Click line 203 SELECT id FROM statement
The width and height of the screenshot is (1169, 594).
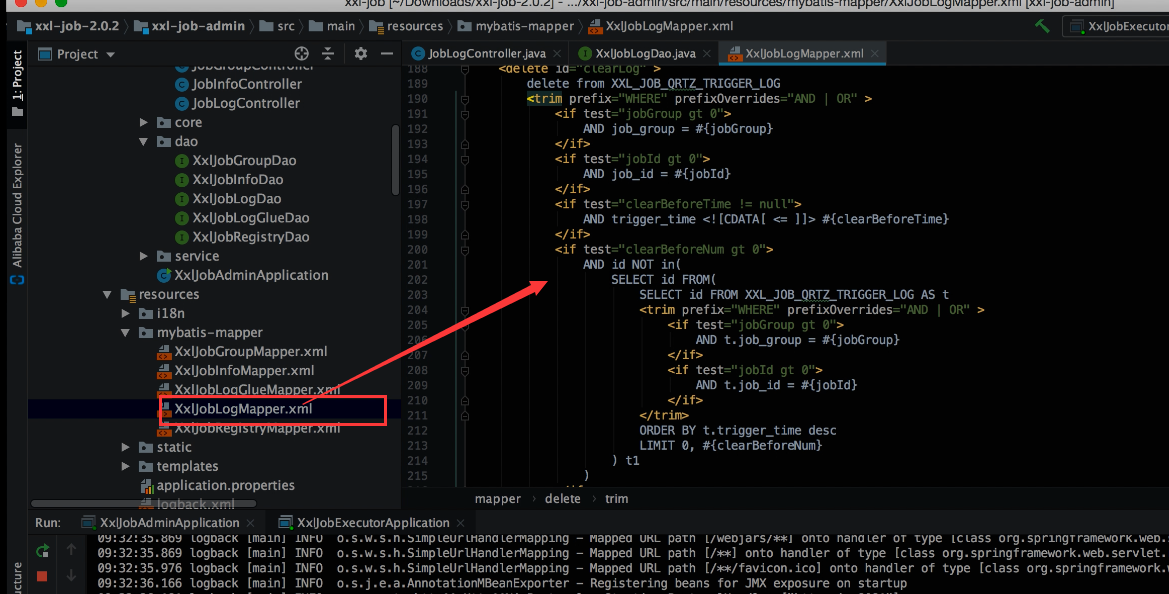[x=794, y=295]
